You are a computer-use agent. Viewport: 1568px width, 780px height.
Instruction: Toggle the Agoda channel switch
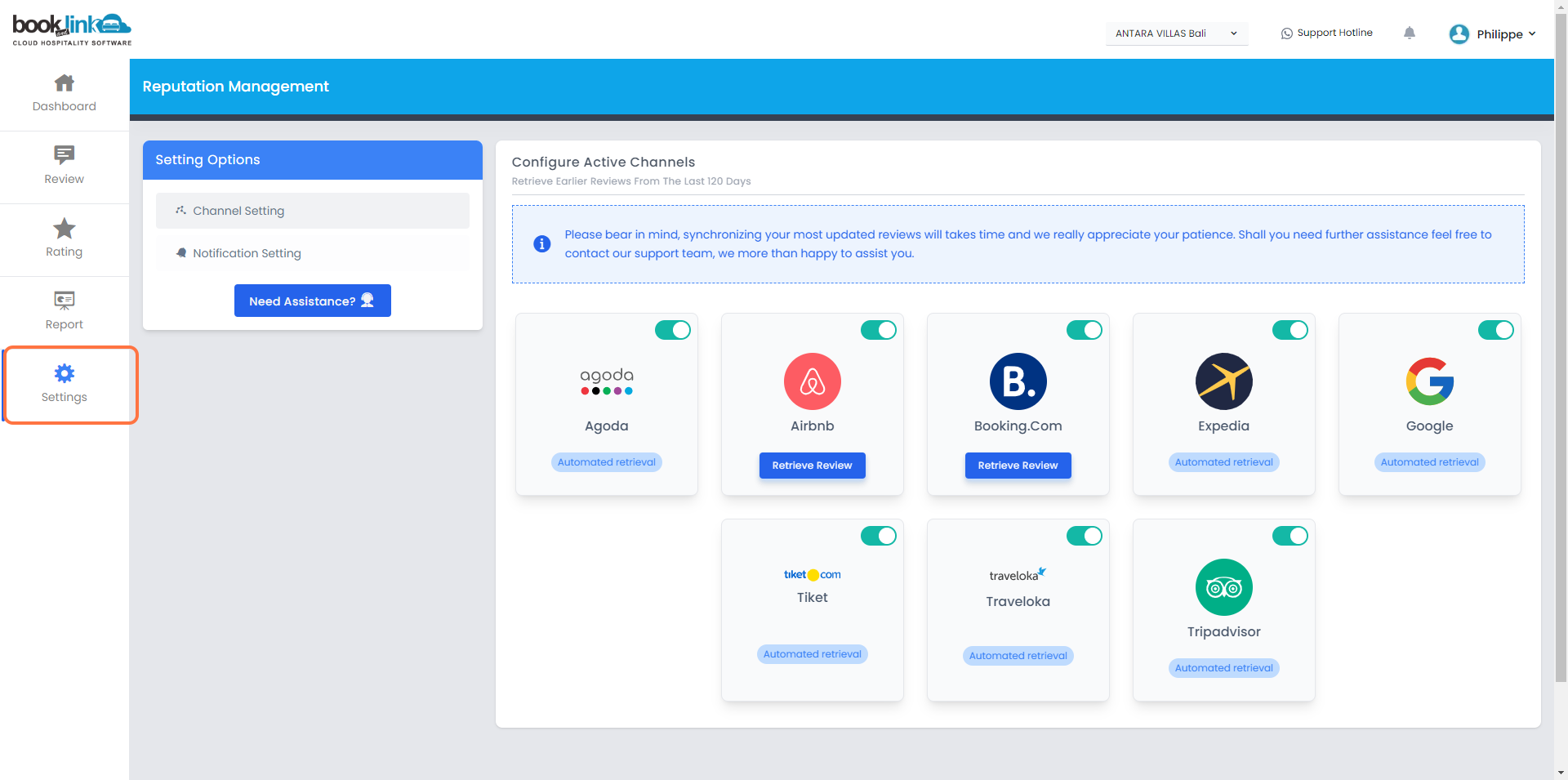673,330
